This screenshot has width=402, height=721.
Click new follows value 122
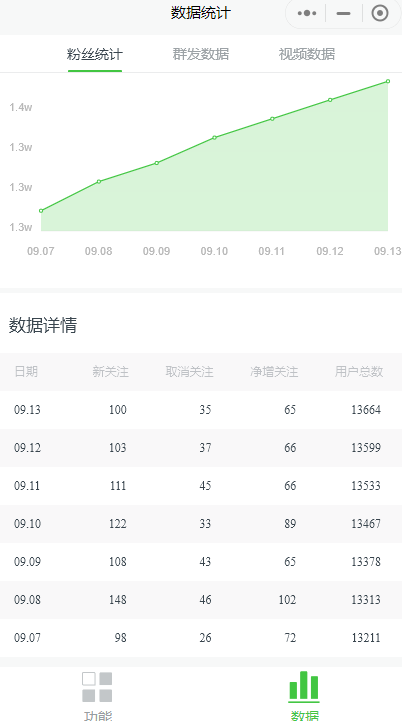118,524
